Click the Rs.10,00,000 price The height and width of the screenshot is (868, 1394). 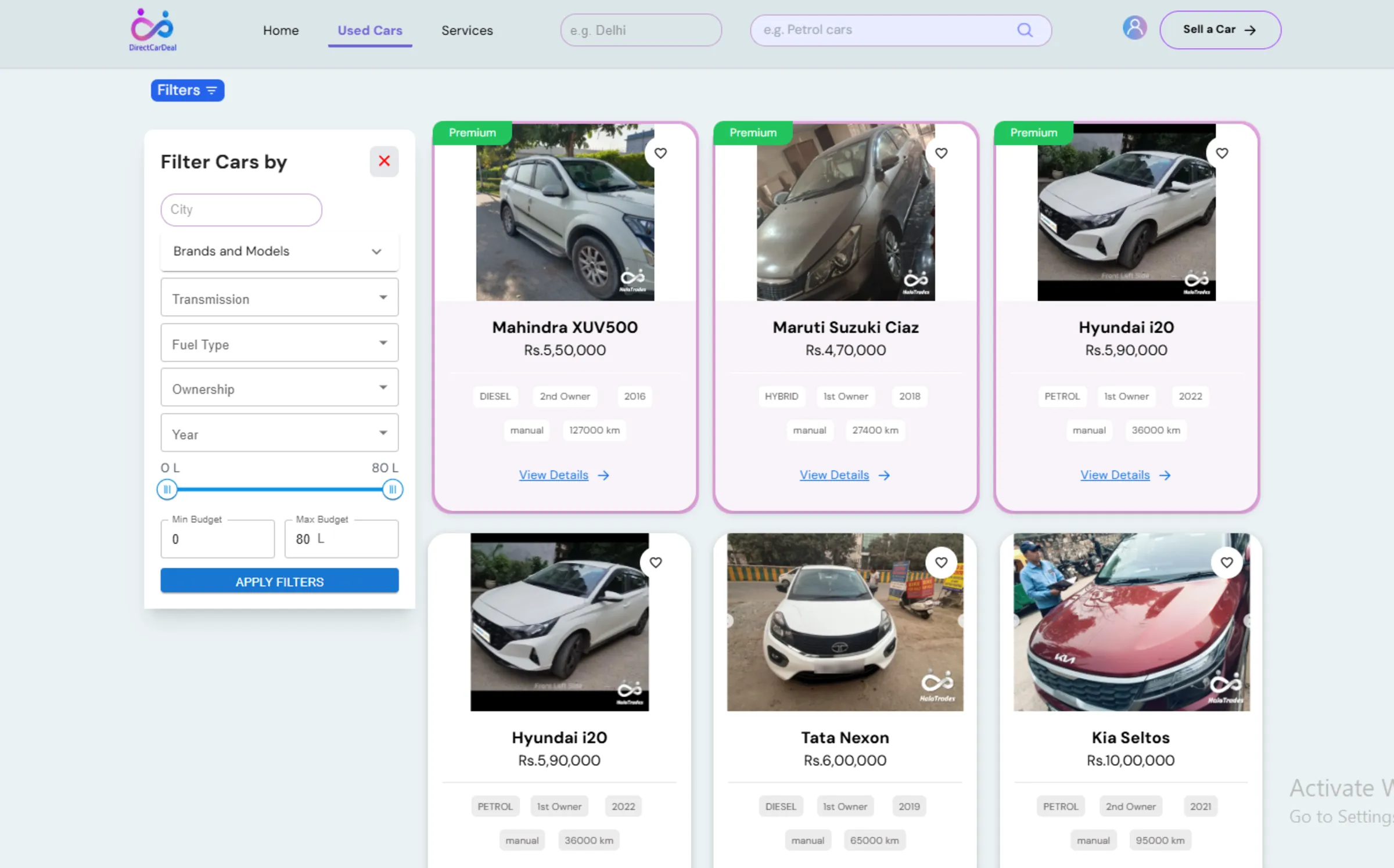(x=1130, y=761)
